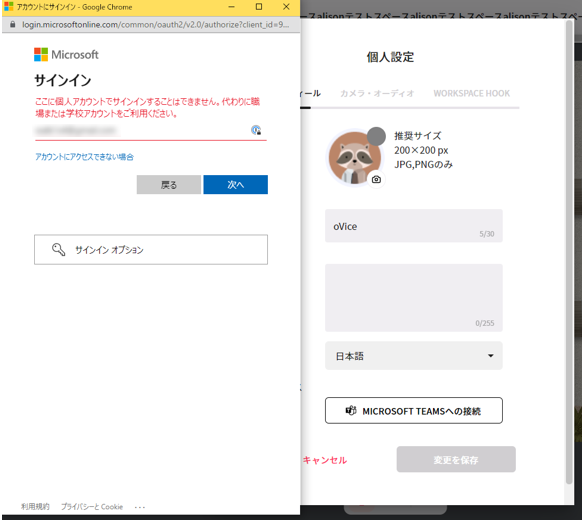Screen dimensions: 582x521
Task: Click the key icon beside サインイン オプション
Action: click(58, 249)
